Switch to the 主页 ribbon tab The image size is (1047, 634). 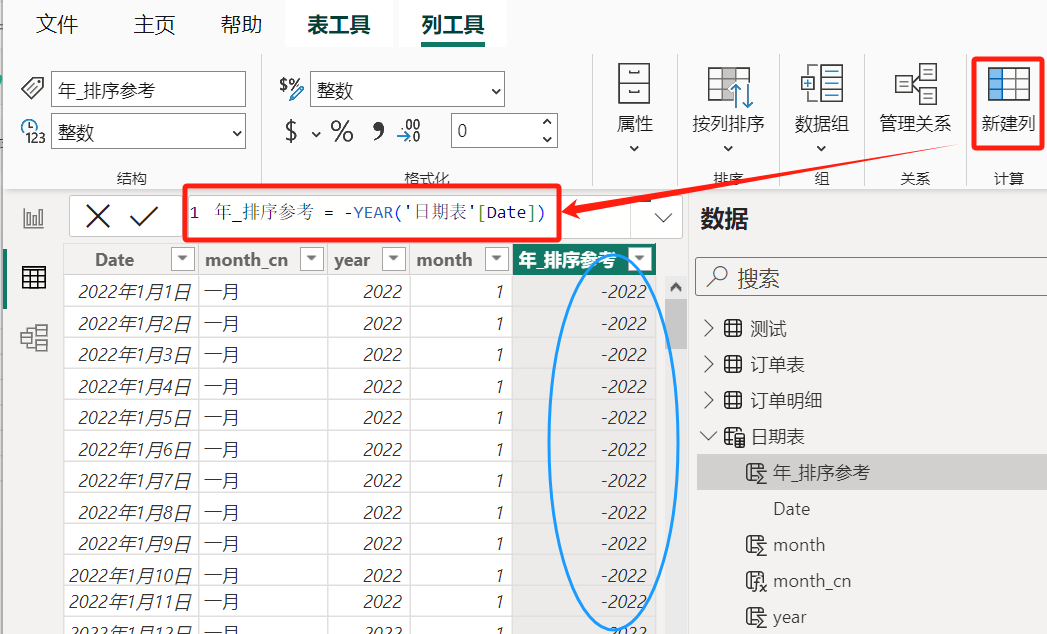click(x=154, y=25)
